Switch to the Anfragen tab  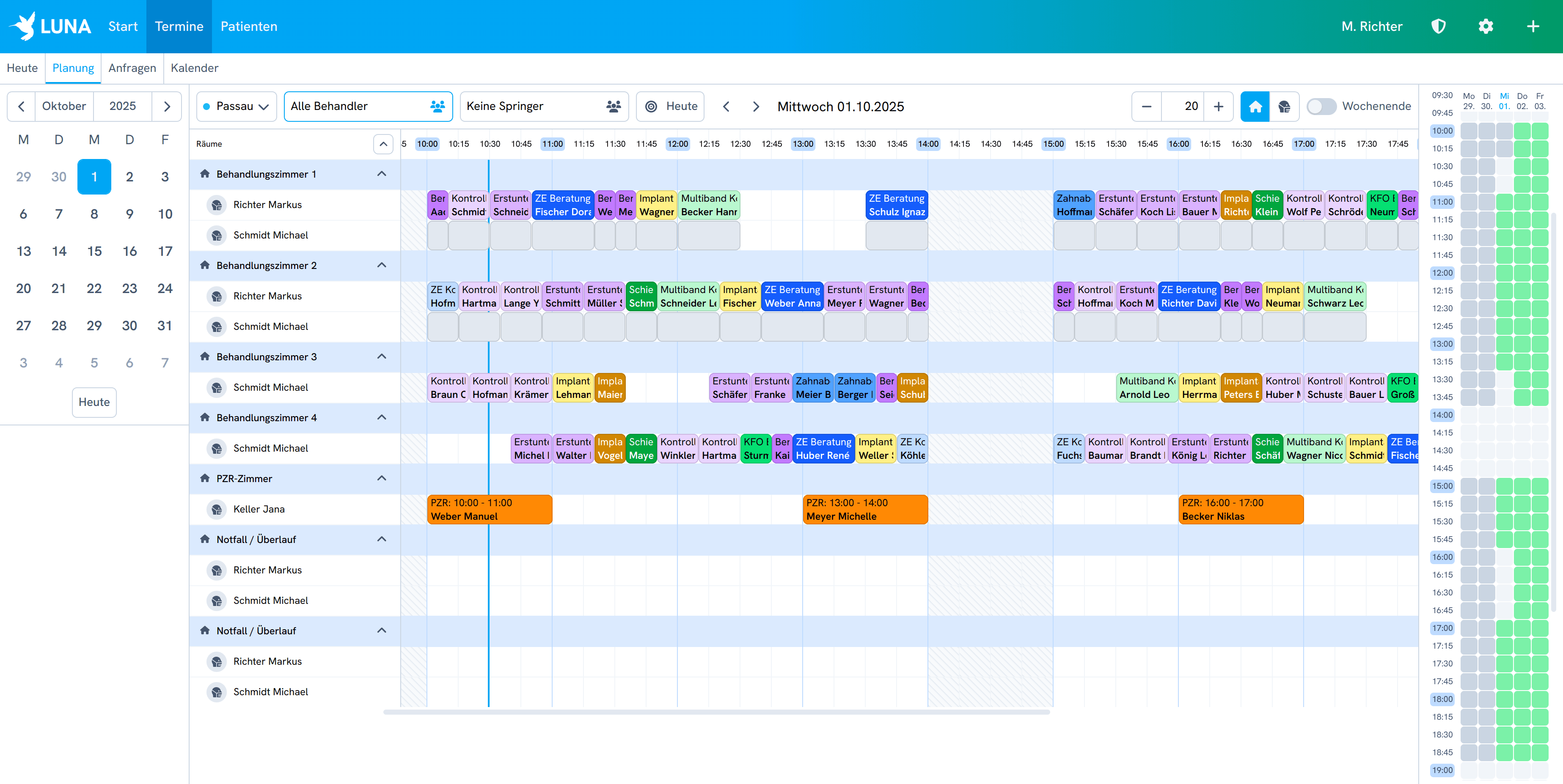click(132, 68)
